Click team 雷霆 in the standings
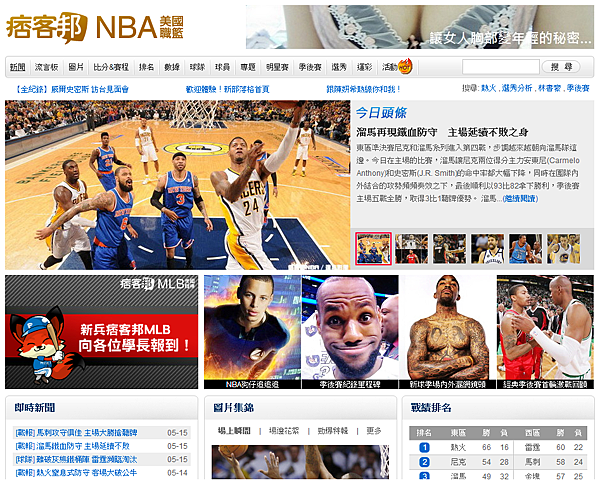The image size is (600, 485). (532, 447)
